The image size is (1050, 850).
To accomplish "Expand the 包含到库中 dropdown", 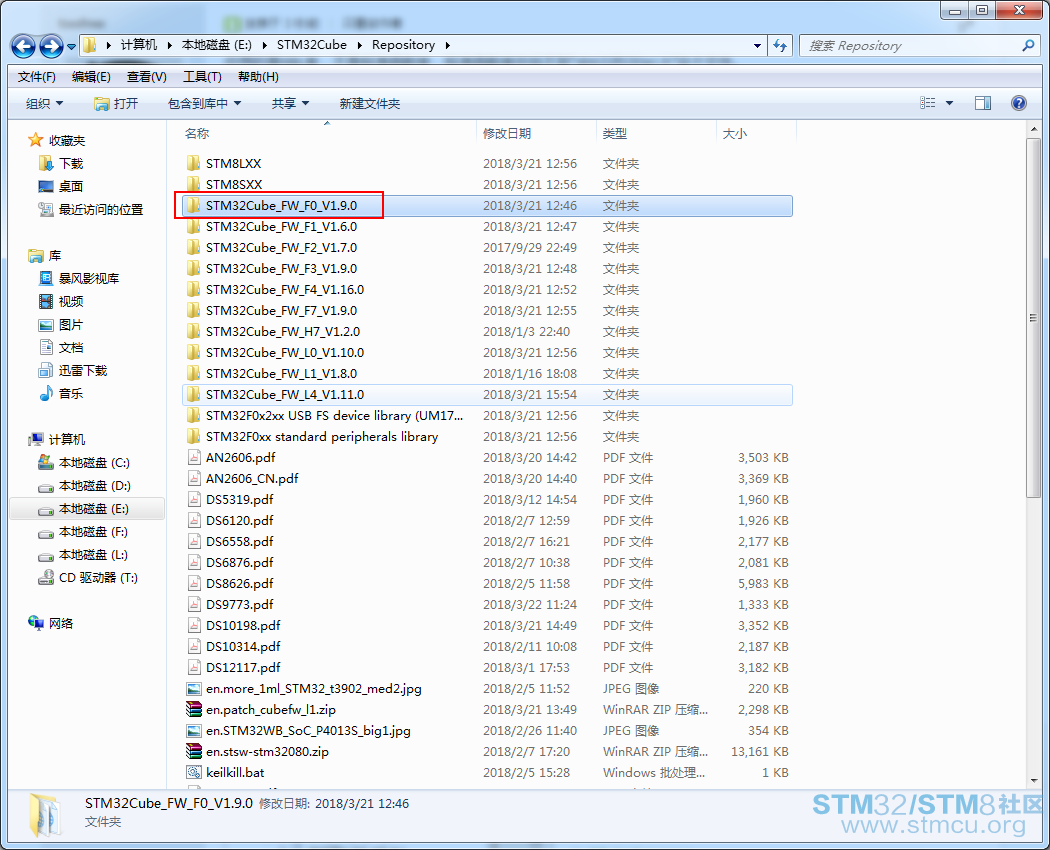I will [204, 104].
